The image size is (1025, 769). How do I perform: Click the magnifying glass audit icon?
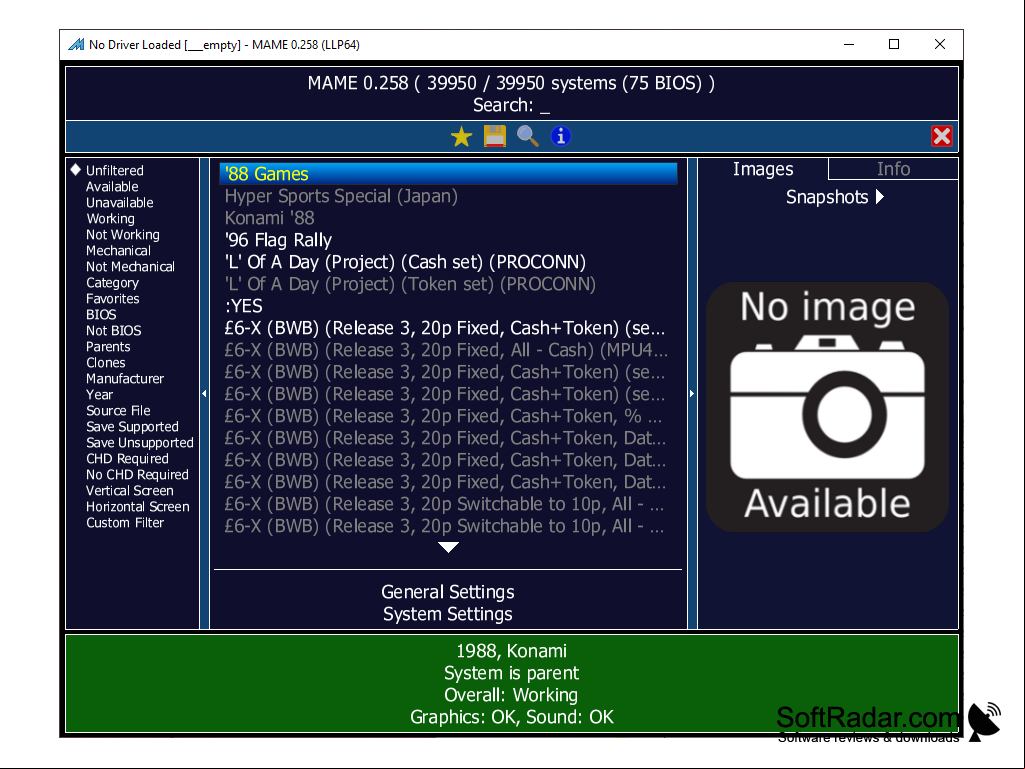[528, 136]
